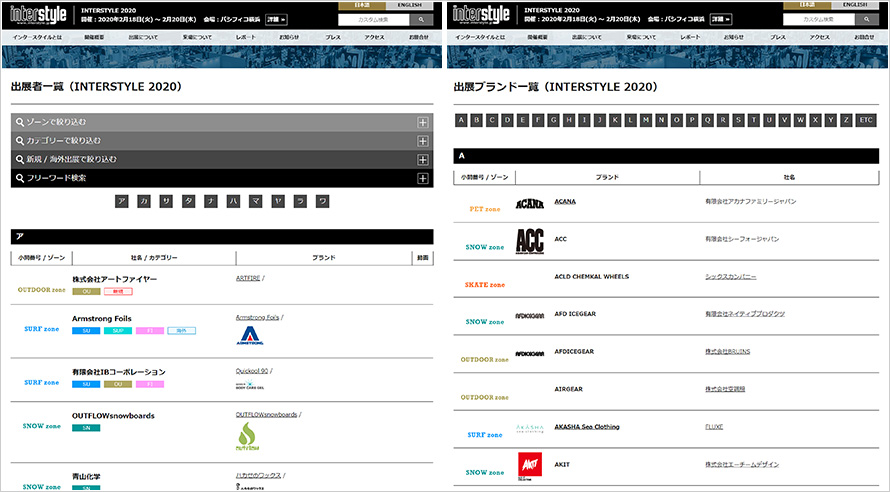Expand the フリーワード検索 panel
Image resolution: width=890 pixels, height=492 pixels.
pos(222,178)
